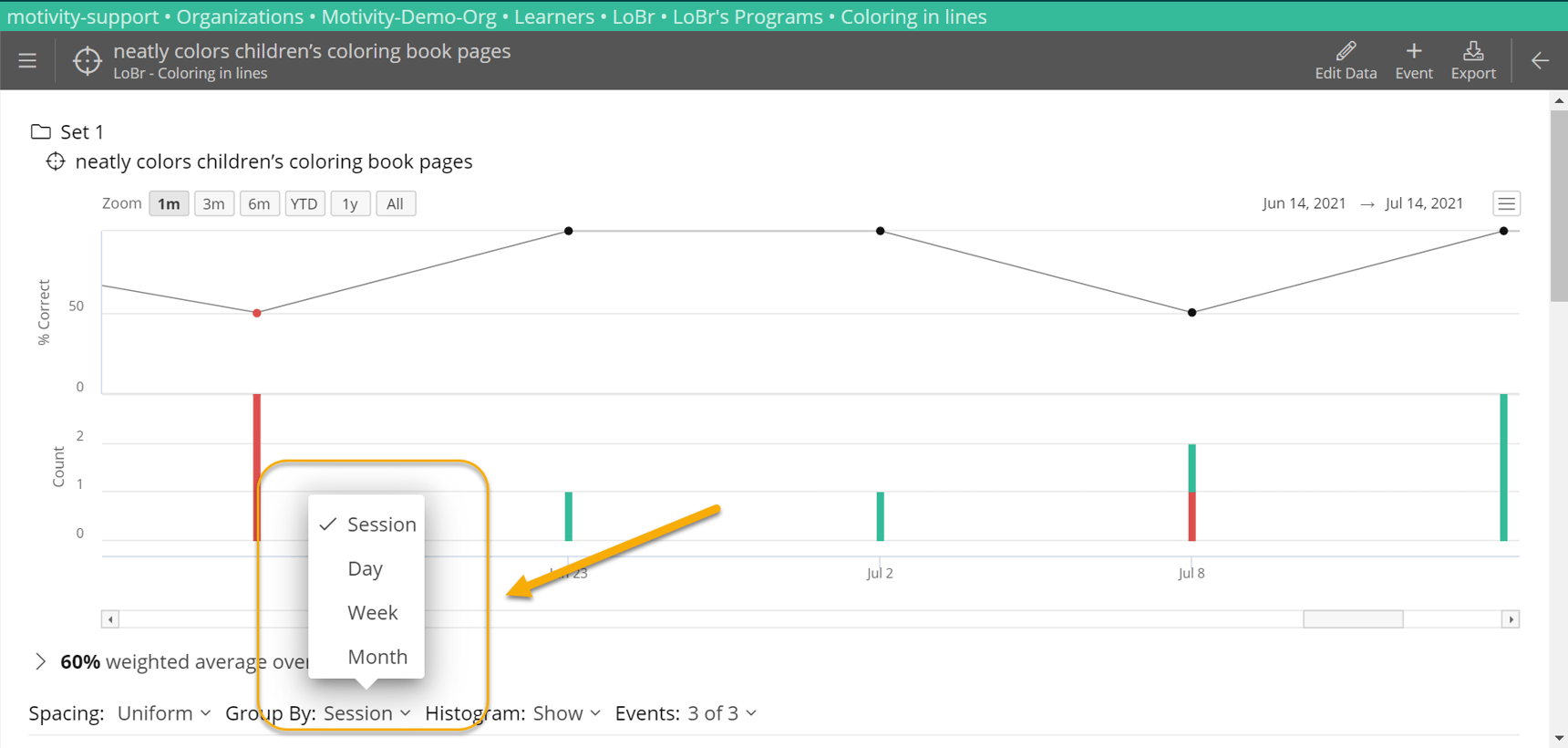Open the hamburger navigation menu

27,61
